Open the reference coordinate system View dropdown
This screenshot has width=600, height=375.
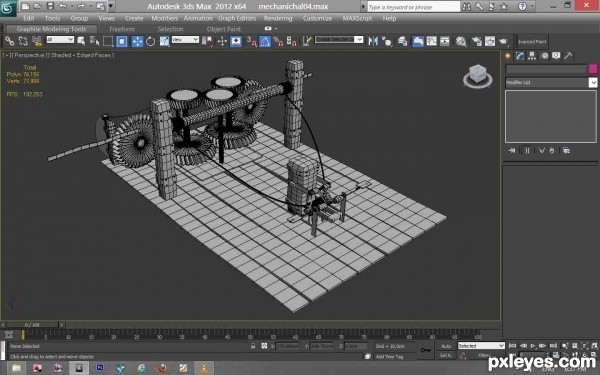185,39
